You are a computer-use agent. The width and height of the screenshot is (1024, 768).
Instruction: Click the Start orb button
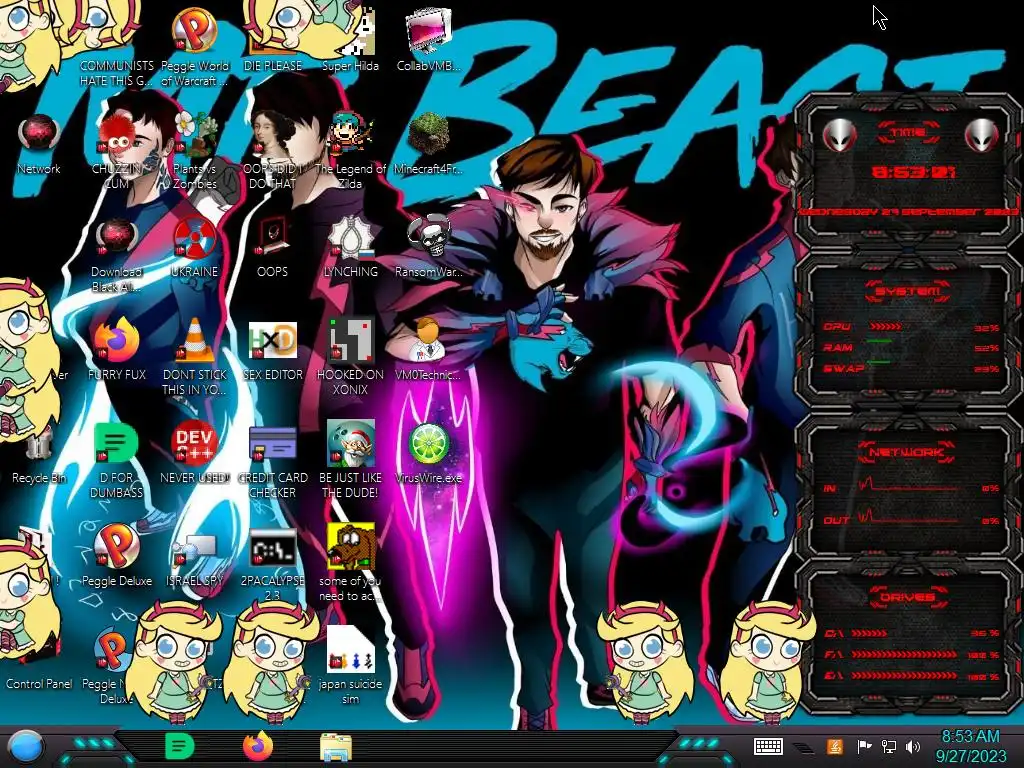(x=26, y=748)
